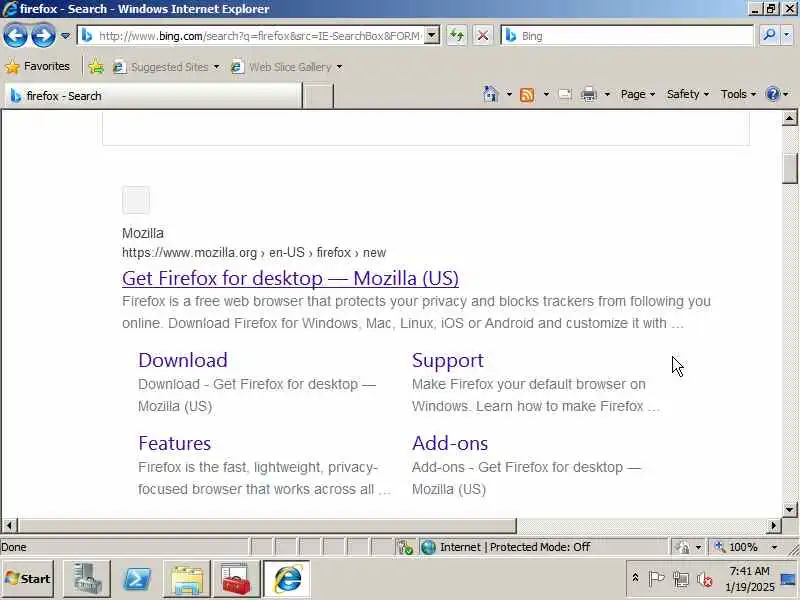The image size is (800, 600).
Task: Launch Windows PowerShell from the taskbar
Action: [137, 579]
